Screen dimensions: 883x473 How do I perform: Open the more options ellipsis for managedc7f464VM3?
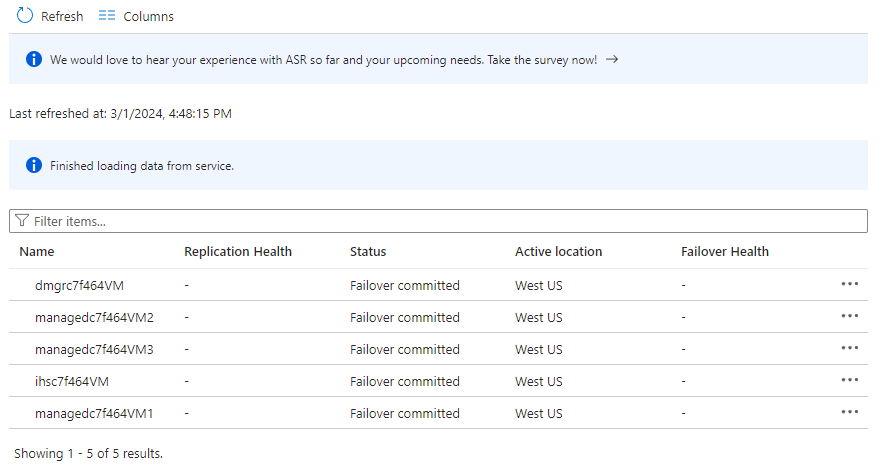point(850,348)
